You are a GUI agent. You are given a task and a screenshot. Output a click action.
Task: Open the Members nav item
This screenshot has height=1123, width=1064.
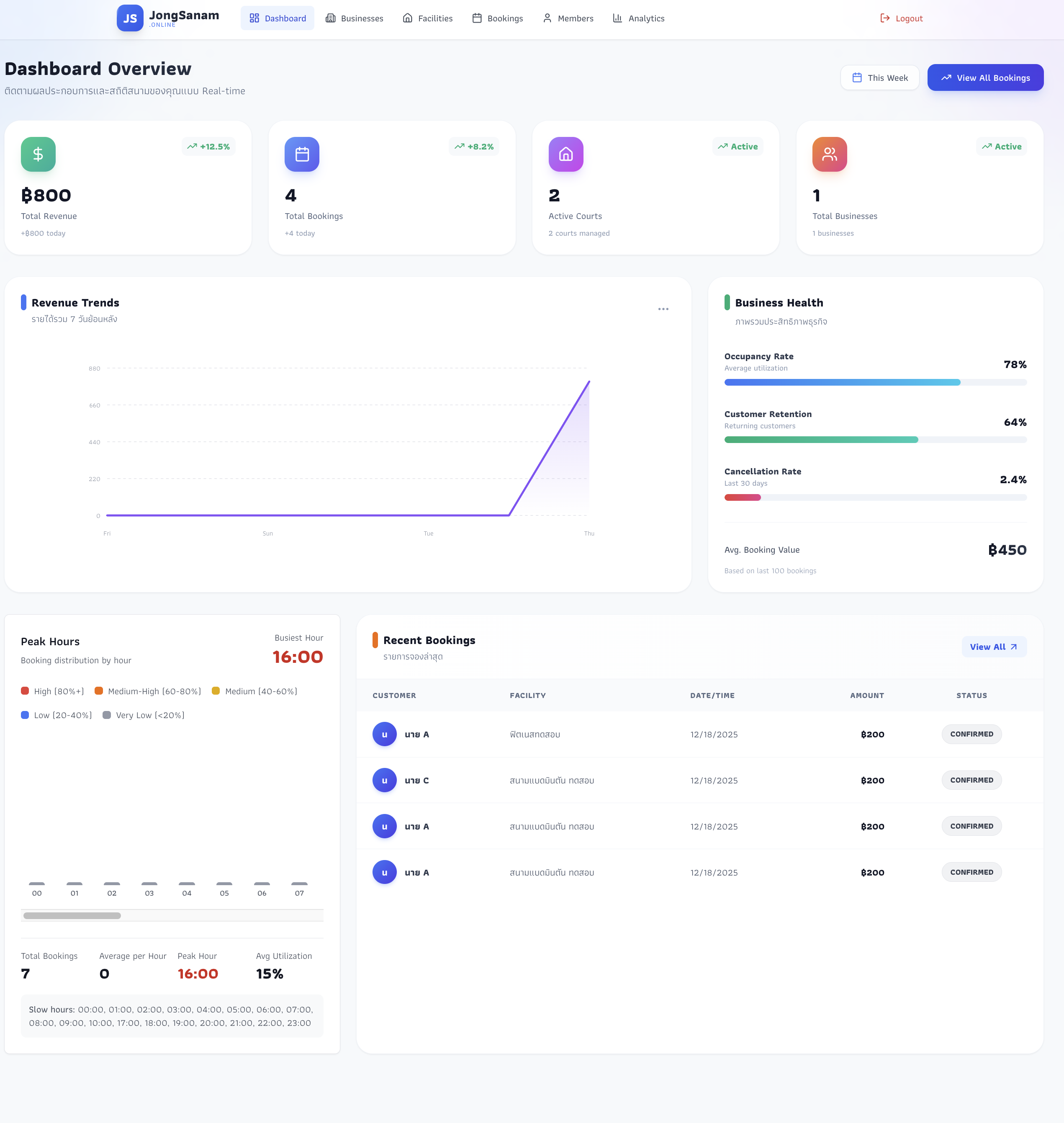click(x=568, y=18)
